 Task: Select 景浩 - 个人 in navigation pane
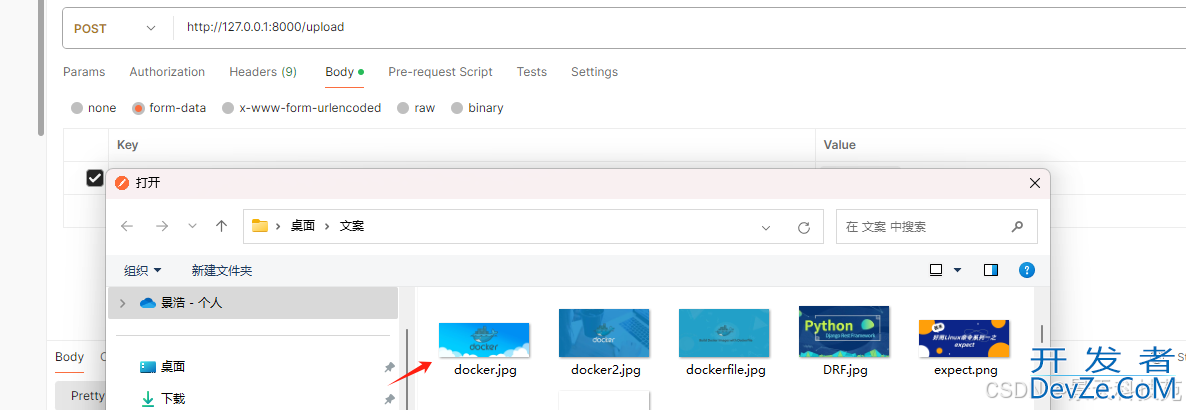point(253,303)
